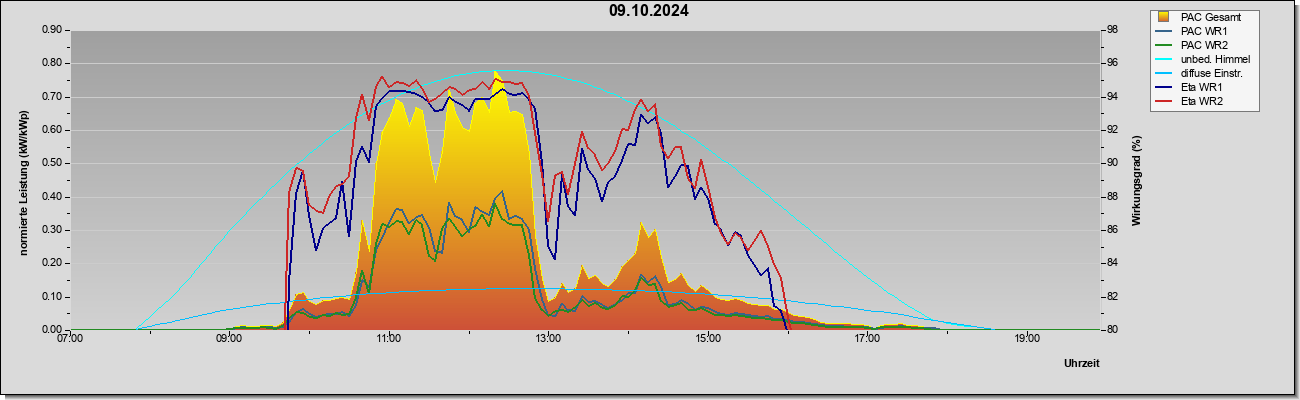Click the 0.90 left axis value
This screenshot has width=1300, height=400.
pyautogui.click(x=52, y=30)
